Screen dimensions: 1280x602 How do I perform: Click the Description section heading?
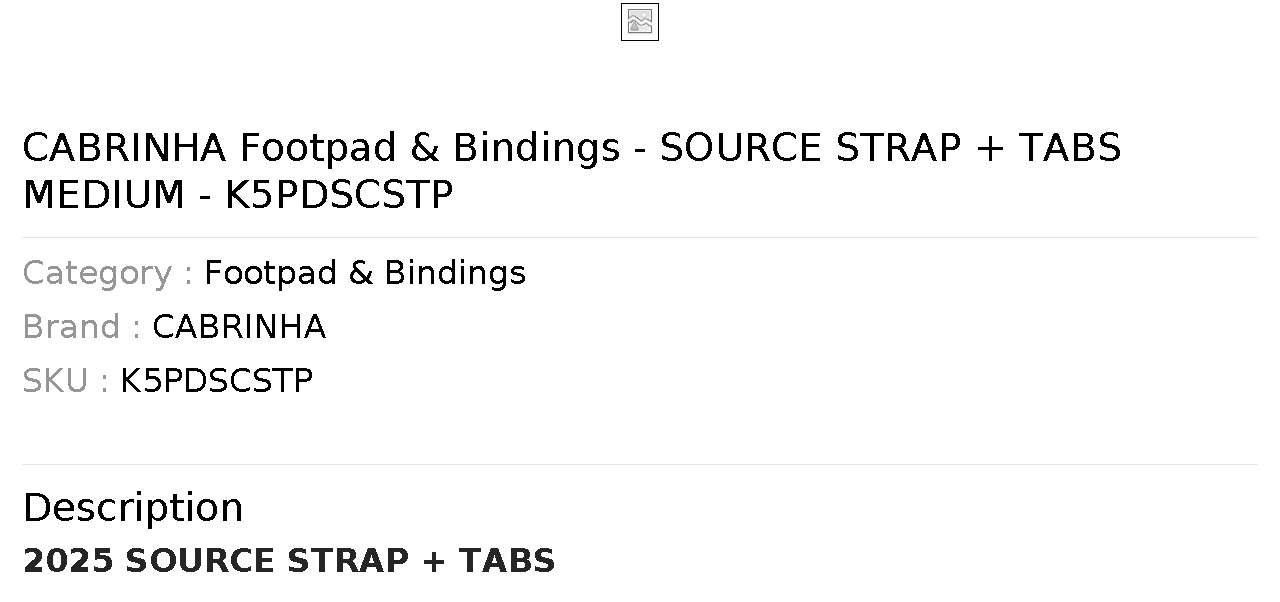tap(133, 508)
